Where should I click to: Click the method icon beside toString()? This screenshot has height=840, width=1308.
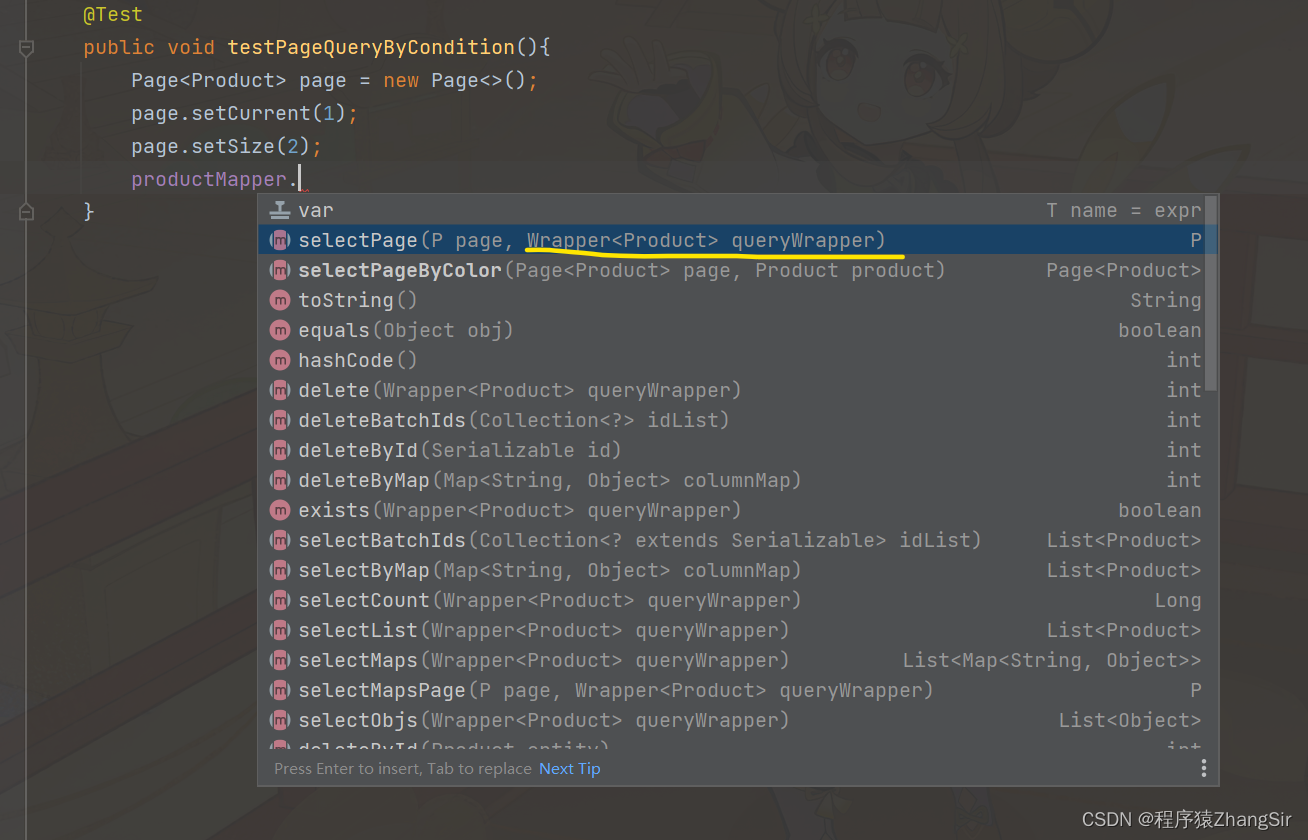pyautogui.click(x=280, y=300)
